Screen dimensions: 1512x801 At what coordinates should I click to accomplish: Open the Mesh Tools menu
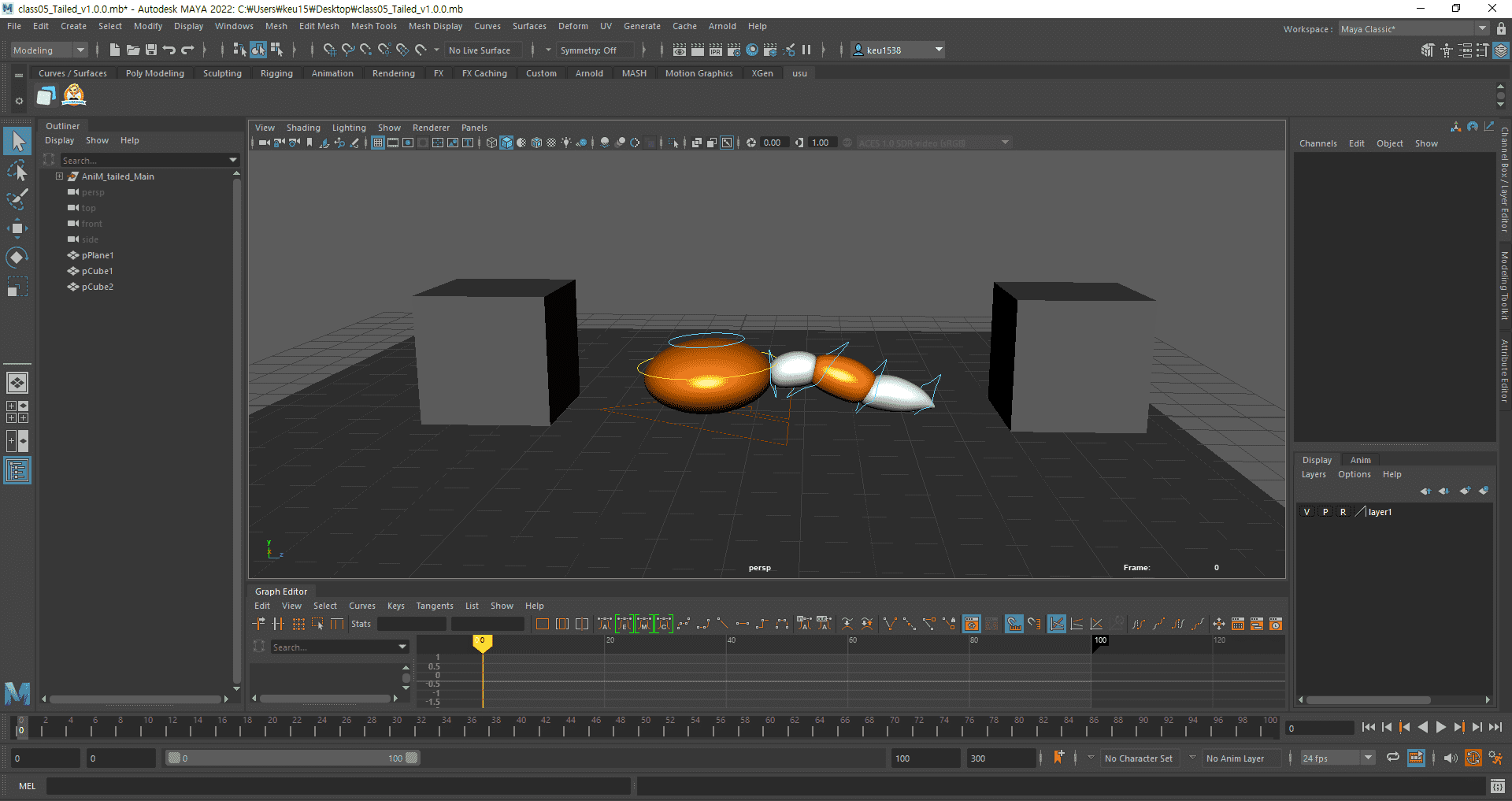373,26
